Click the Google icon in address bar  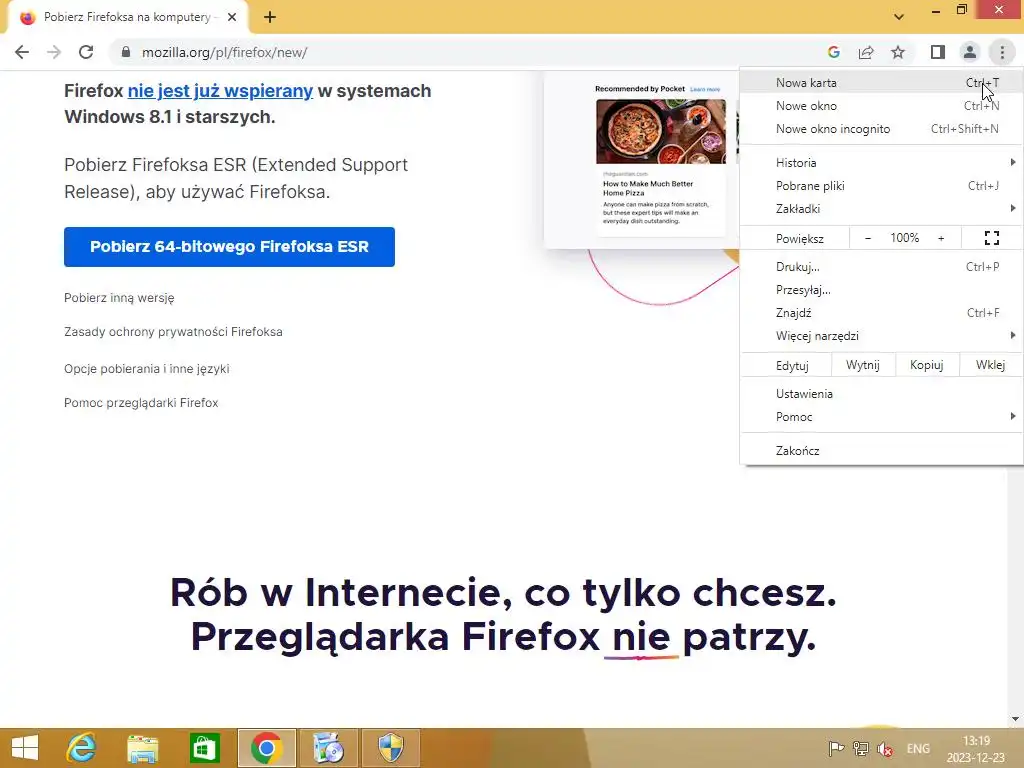833,52
